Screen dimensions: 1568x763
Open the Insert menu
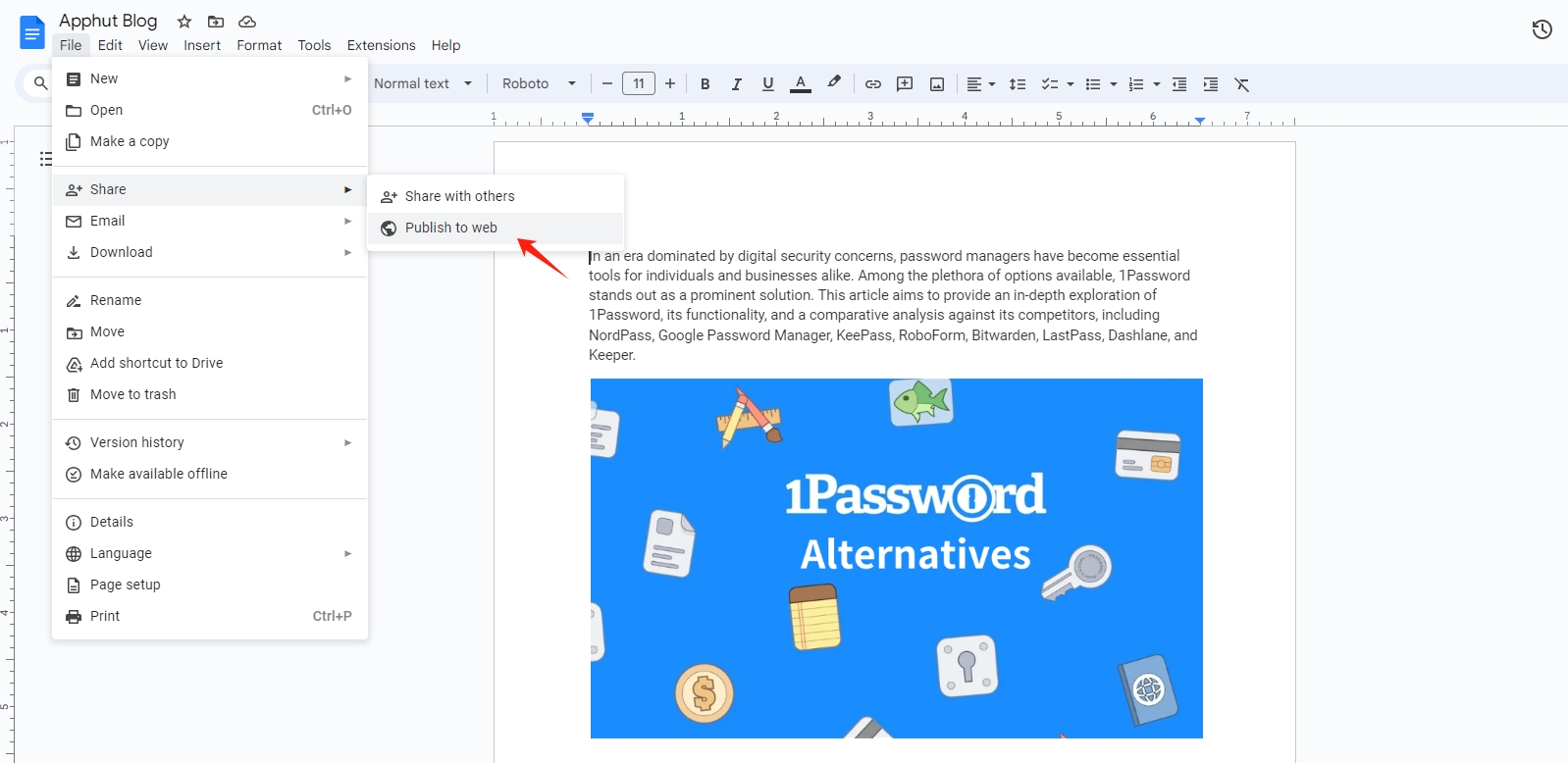tap(202, 45)
